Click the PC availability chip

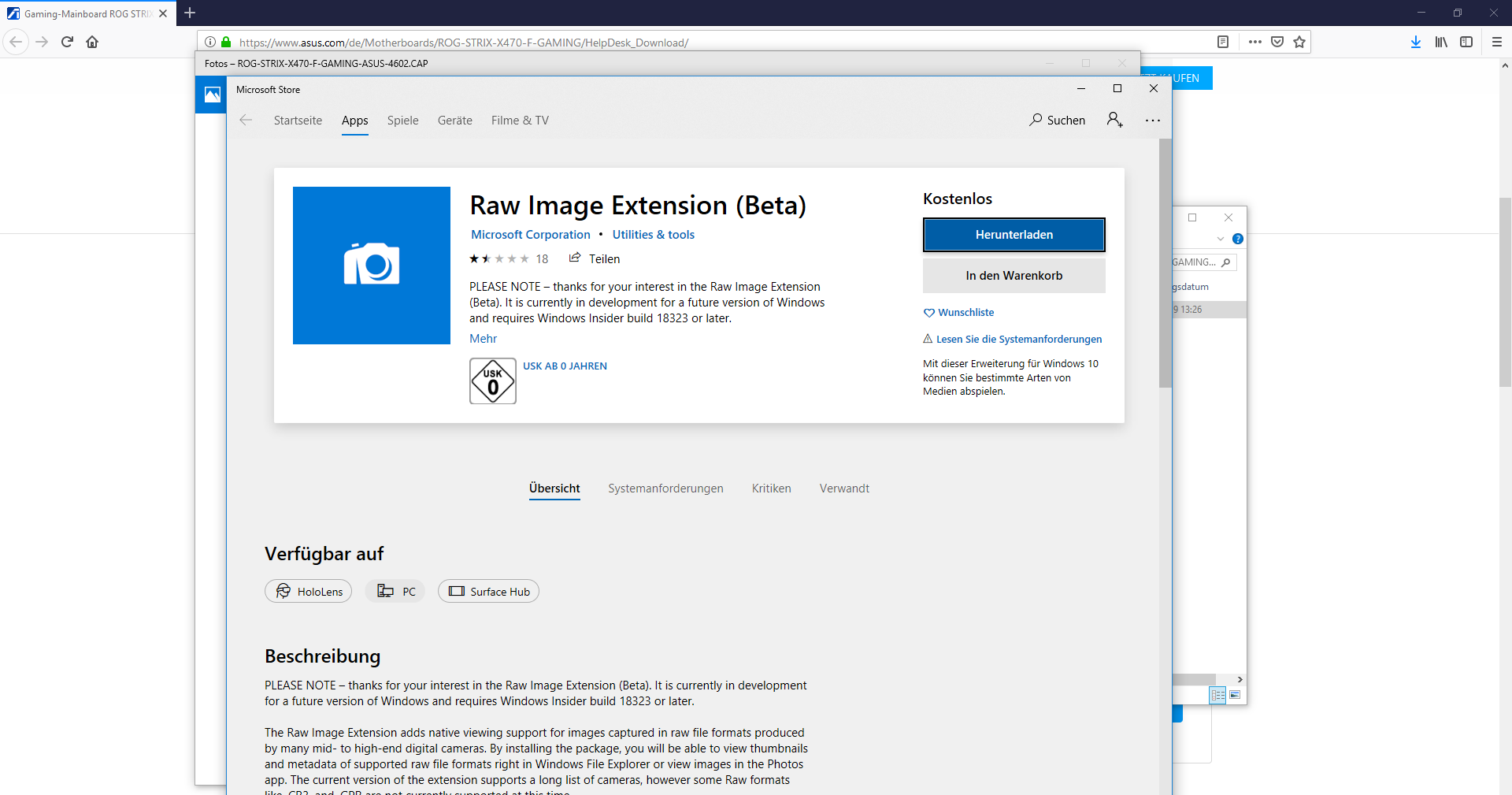pos(395,591)
